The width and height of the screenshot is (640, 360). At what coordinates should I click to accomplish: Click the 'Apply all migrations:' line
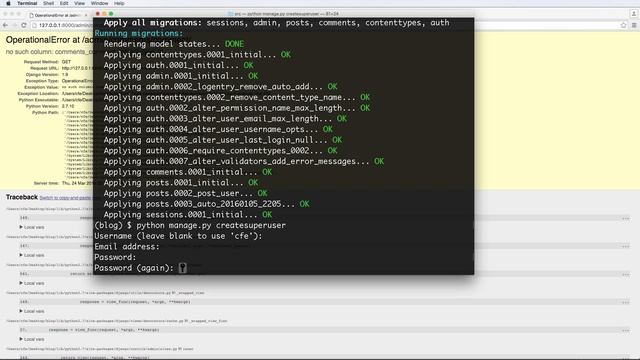click(x=276, y=23)
